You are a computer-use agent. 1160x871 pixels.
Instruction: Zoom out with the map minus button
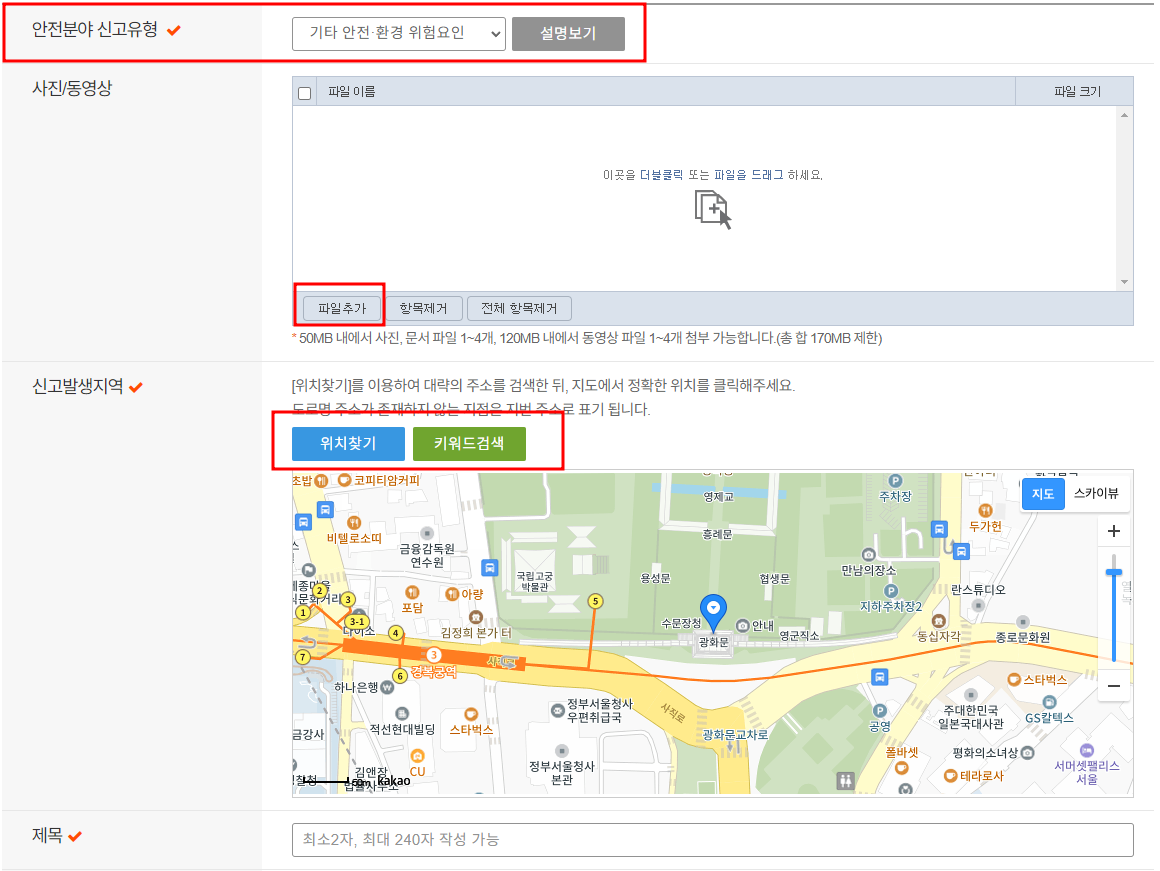[1113, 686]
